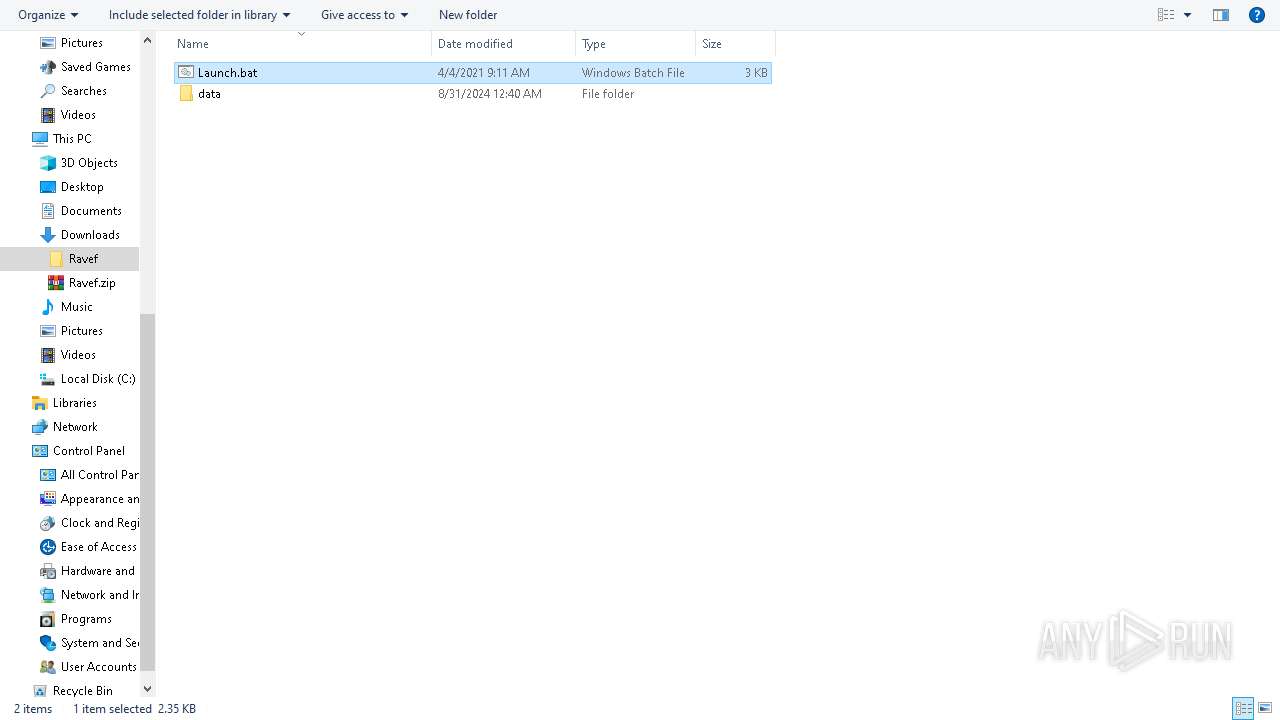Click the Desktop icon in sidebar
The width and height of the screenshot is (1280, 720).
[x=47, y=187]
